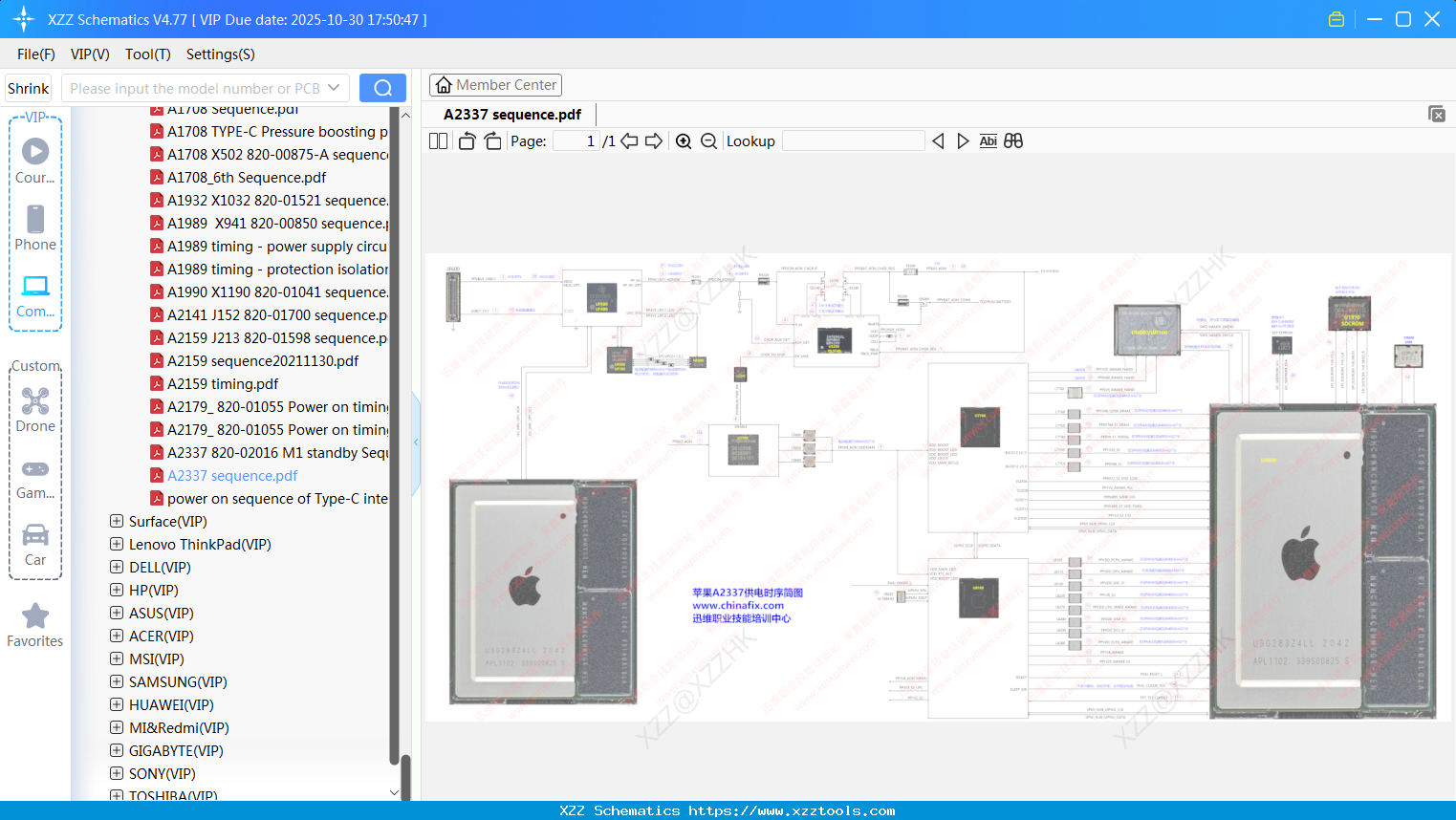The height and width of the screenshot is (820, 1456).
Task: Click the Page number field
Action: tap(576, 141)
